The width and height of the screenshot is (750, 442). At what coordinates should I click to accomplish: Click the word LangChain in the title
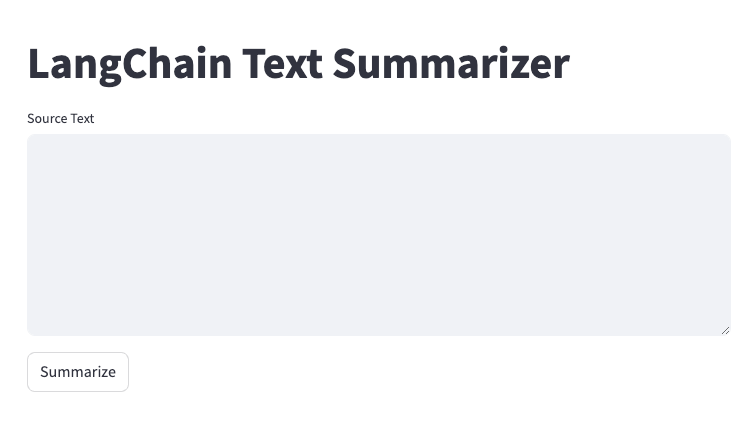click(129, 63)
